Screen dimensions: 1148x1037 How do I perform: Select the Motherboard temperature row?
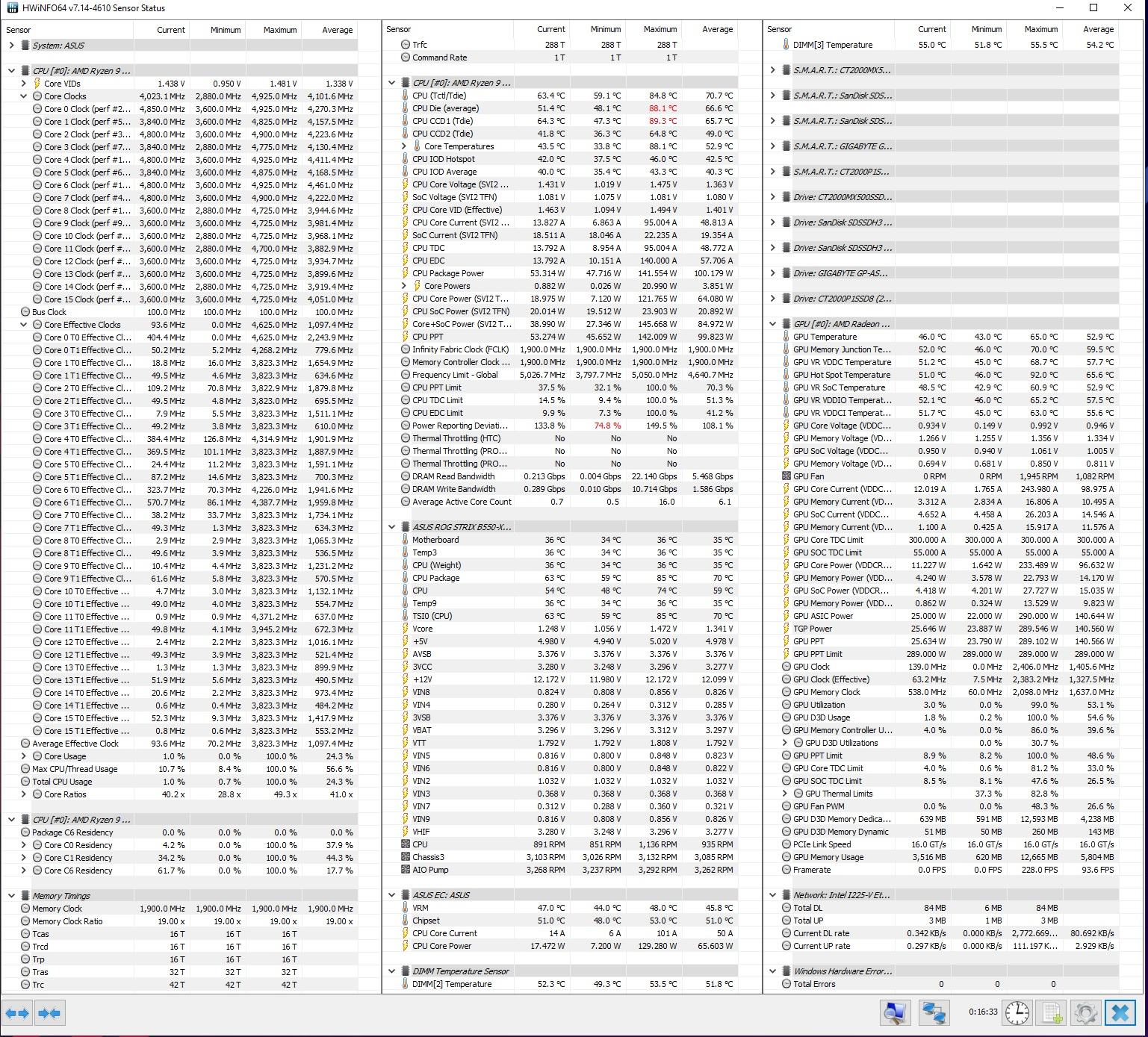click(560, 540)
